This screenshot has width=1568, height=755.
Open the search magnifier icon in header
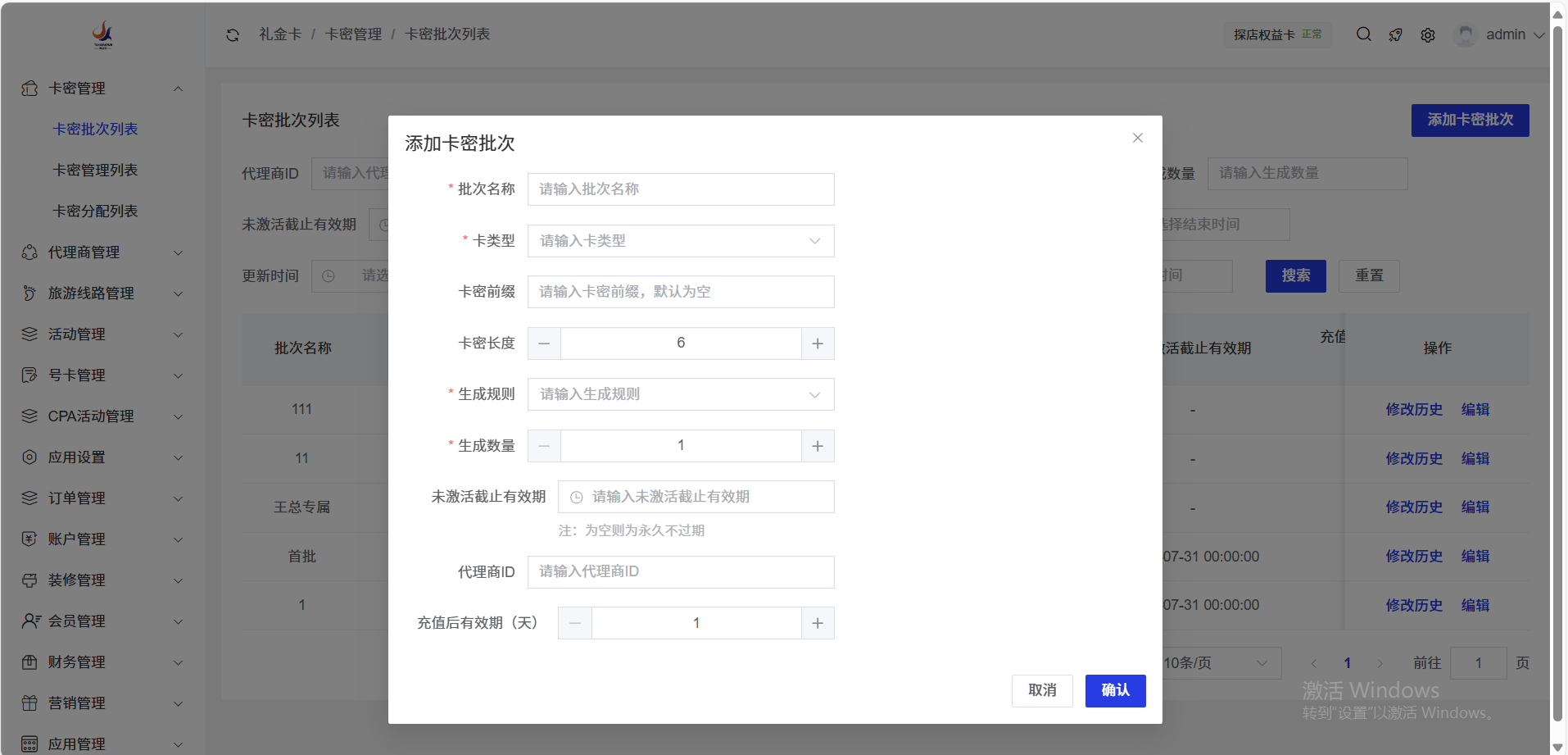[x=1363, y=34]
